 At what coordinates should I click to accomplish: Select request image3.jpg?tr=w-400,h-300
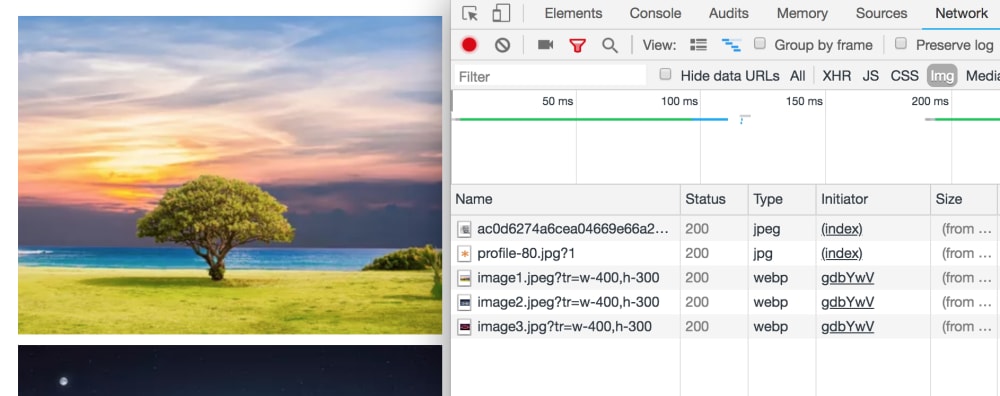(564, 327)
